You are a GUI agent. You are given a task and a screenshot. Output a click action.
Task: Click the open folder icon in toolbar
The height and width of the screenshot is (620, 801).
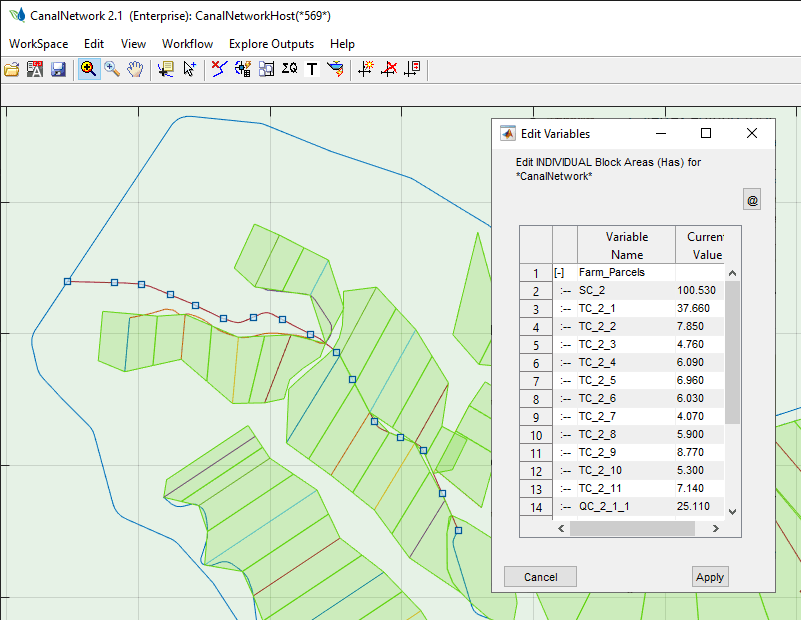[x=12, y=69]
